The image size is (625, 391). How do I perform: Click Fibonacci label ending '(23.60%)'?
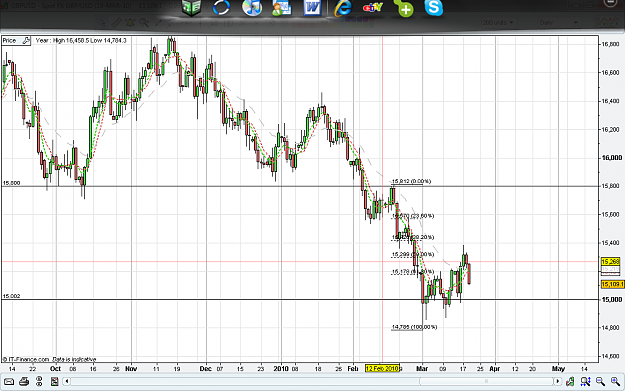tap(413, 216)
